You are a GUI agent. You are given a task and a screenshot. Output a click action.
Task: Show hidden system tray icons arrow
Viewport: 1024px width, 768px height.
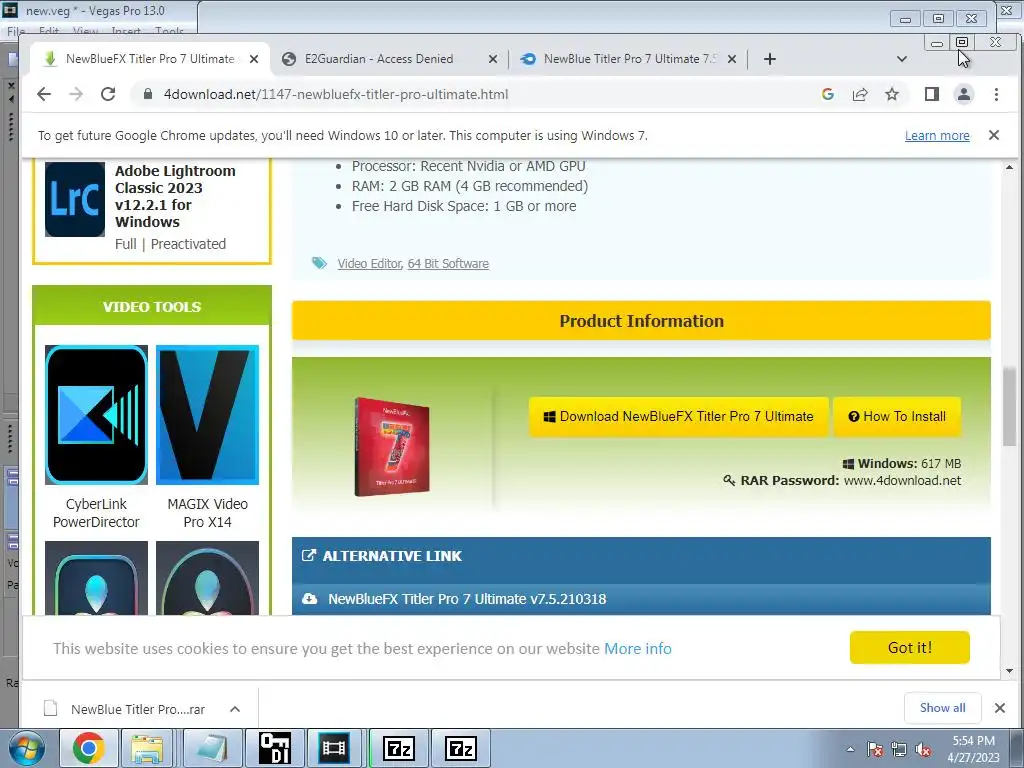click(x=850, y=749)
